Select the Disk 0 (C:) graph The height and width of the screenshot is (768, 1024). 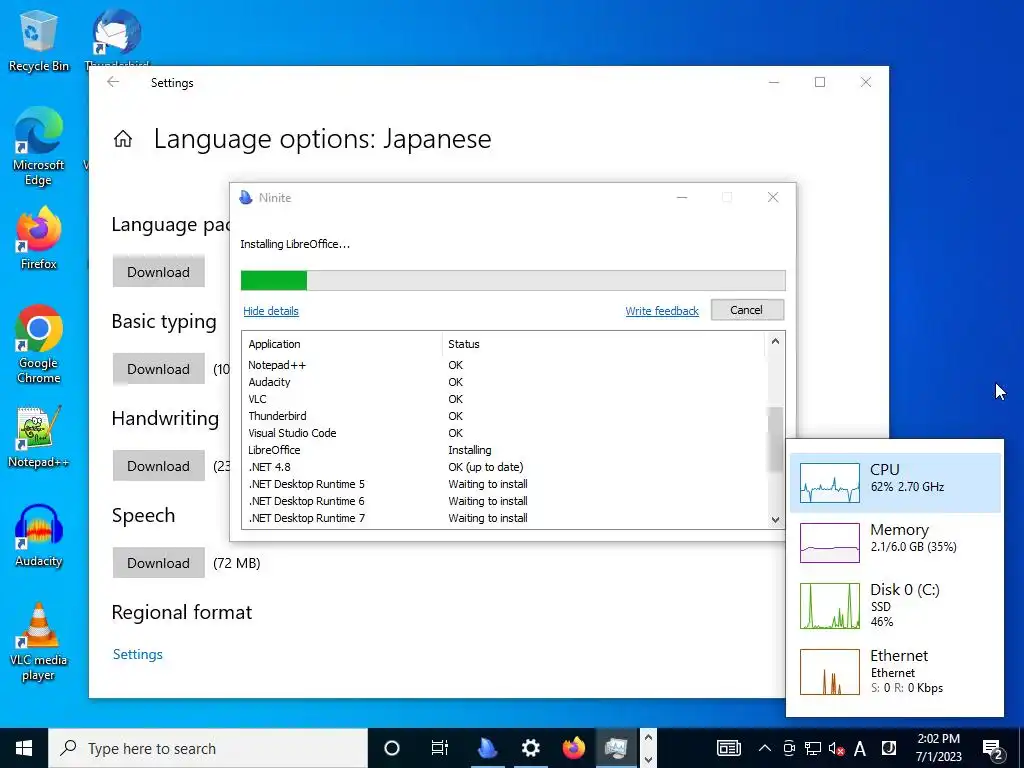click(x=830, y=606)
